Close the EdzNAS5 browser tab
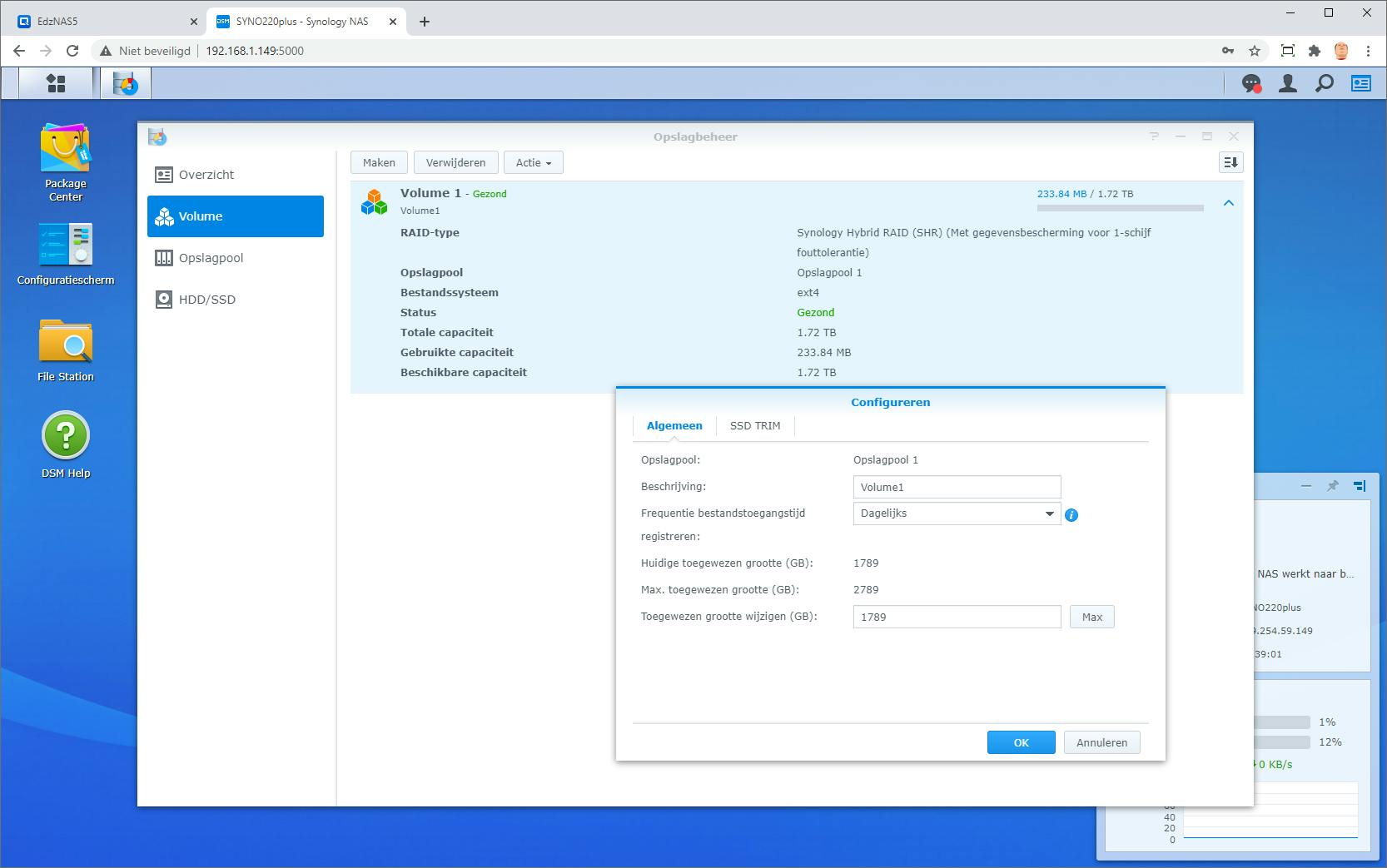The image size is (1387, 868). pyautogui.click(x=193, y=22)
